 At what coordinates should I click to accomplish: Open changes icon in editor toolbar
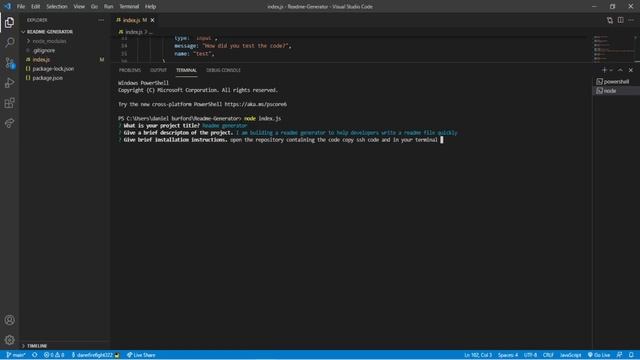(x=609, y=20)
